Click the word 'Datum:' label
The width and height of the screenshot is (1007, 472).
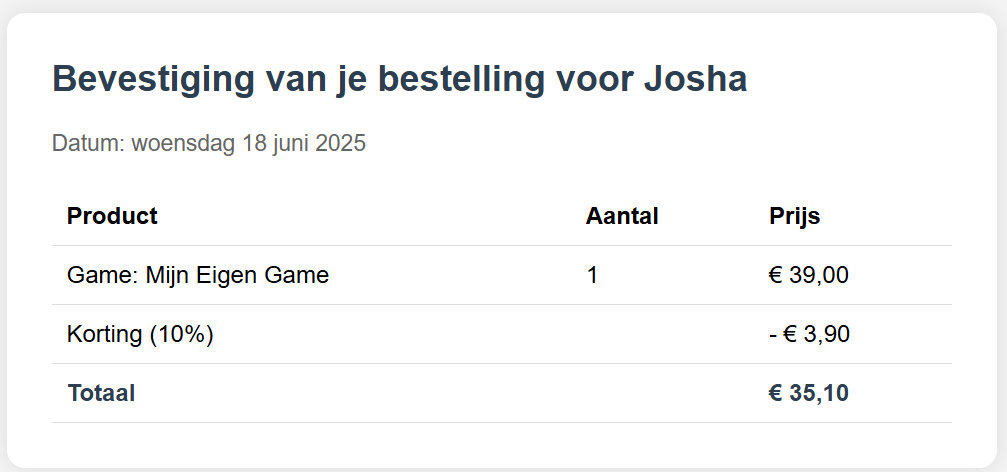[x=89, y=143]
